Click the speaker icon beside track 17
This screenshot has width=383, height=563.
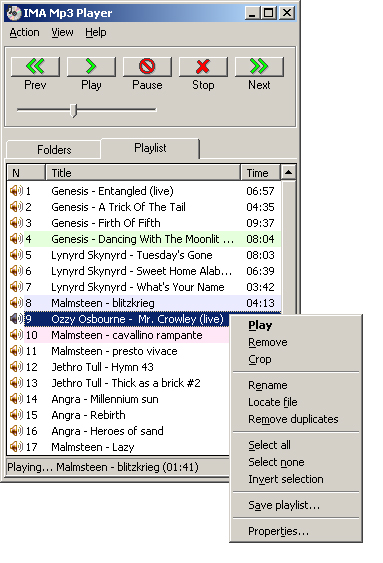[x=16, y=447]
